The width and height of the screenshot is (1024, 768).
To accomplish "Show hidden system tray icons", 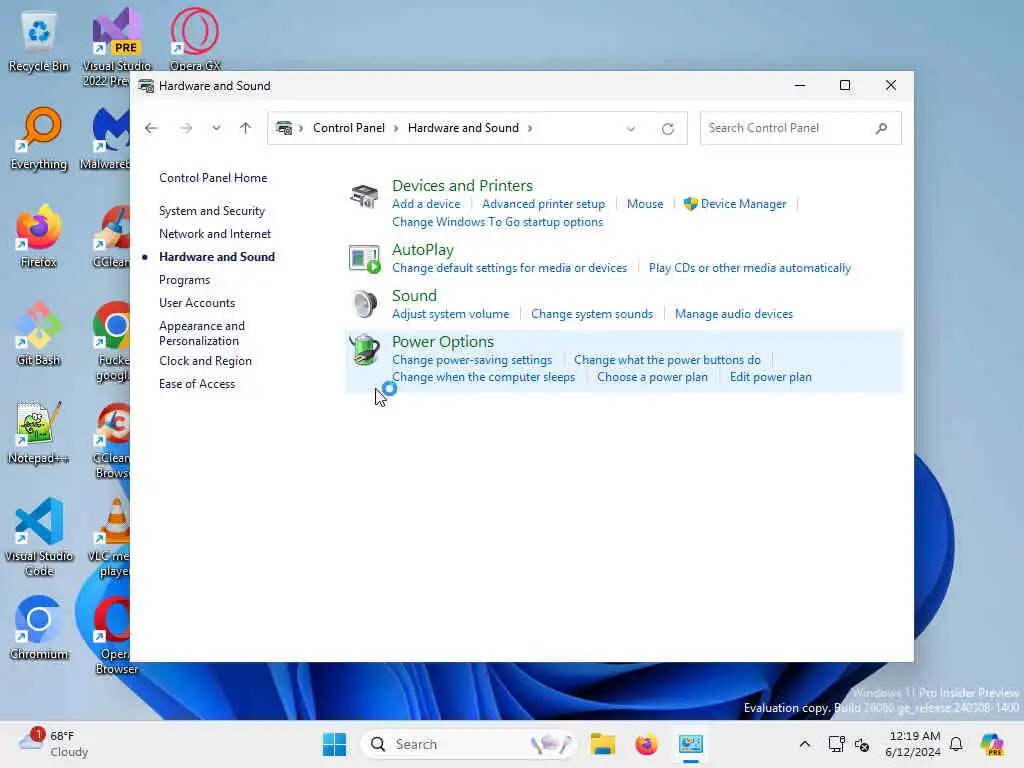I will click(x=805, y=744).
